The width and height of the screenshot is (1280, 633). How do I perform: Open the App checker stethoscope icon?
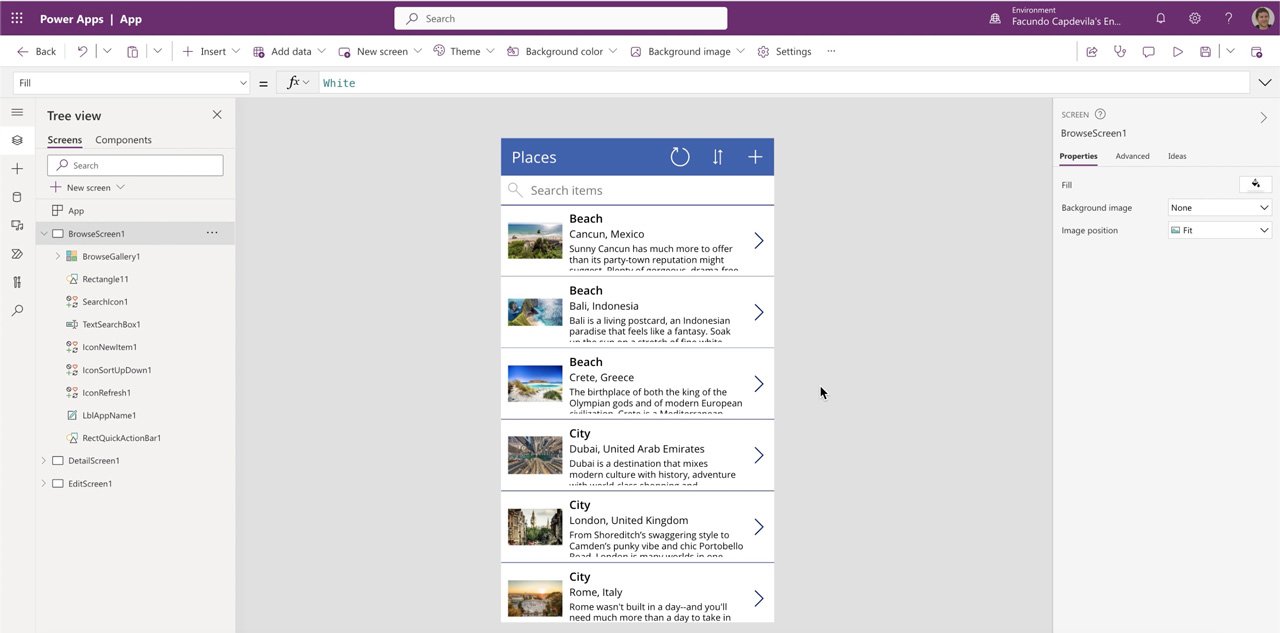point(1120,51)
